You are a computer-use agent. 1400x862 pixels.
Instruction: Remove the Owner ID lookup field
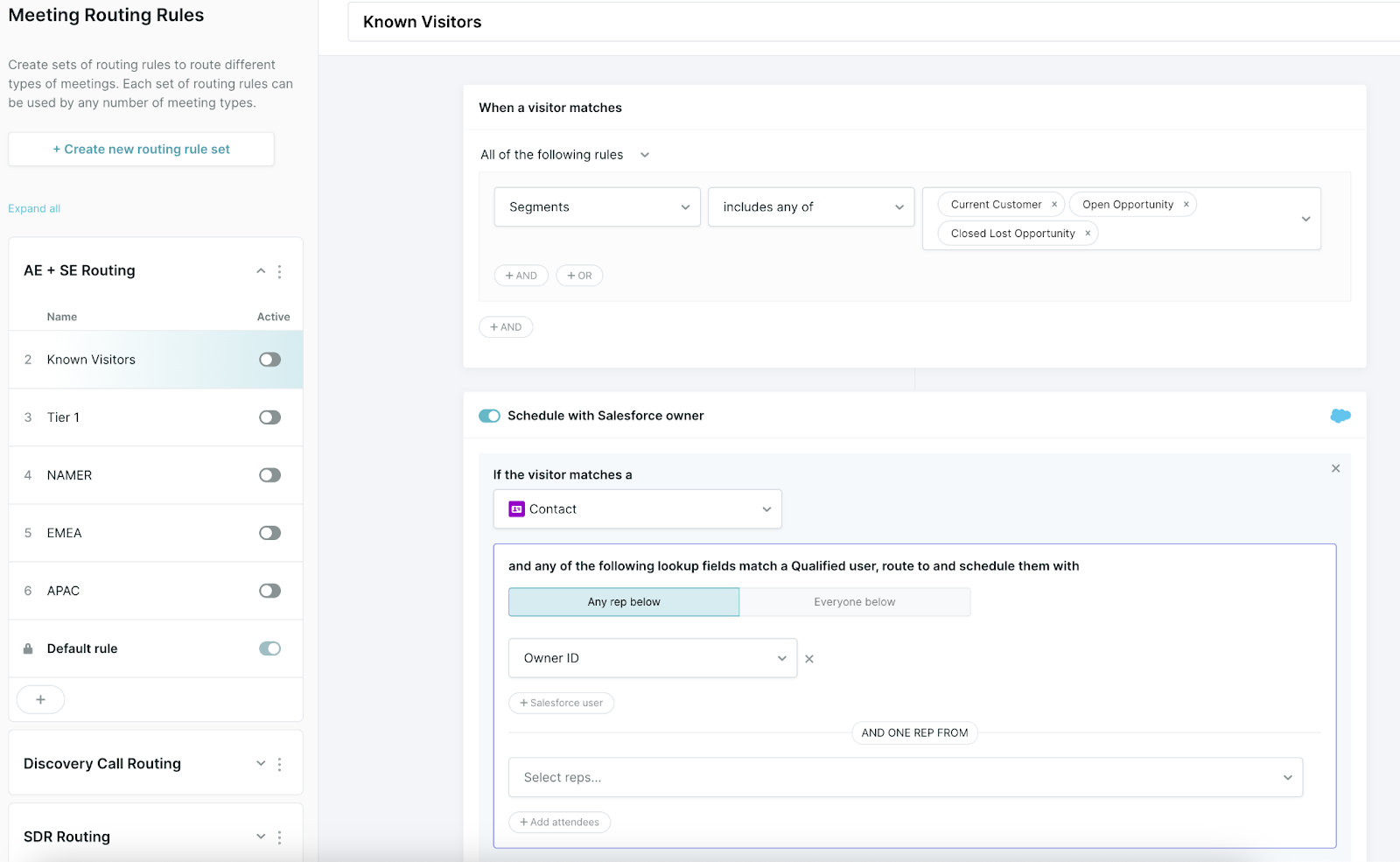tap(809, 659)
